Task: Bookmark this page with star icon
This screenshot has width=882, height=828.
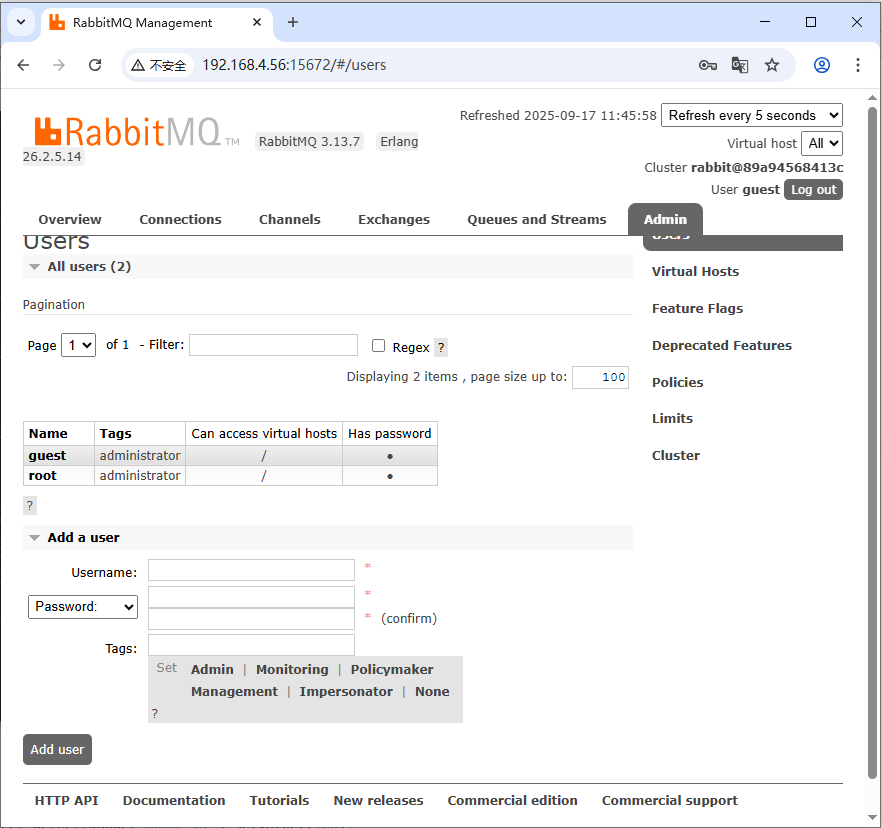Action: (x=772, y=65)
